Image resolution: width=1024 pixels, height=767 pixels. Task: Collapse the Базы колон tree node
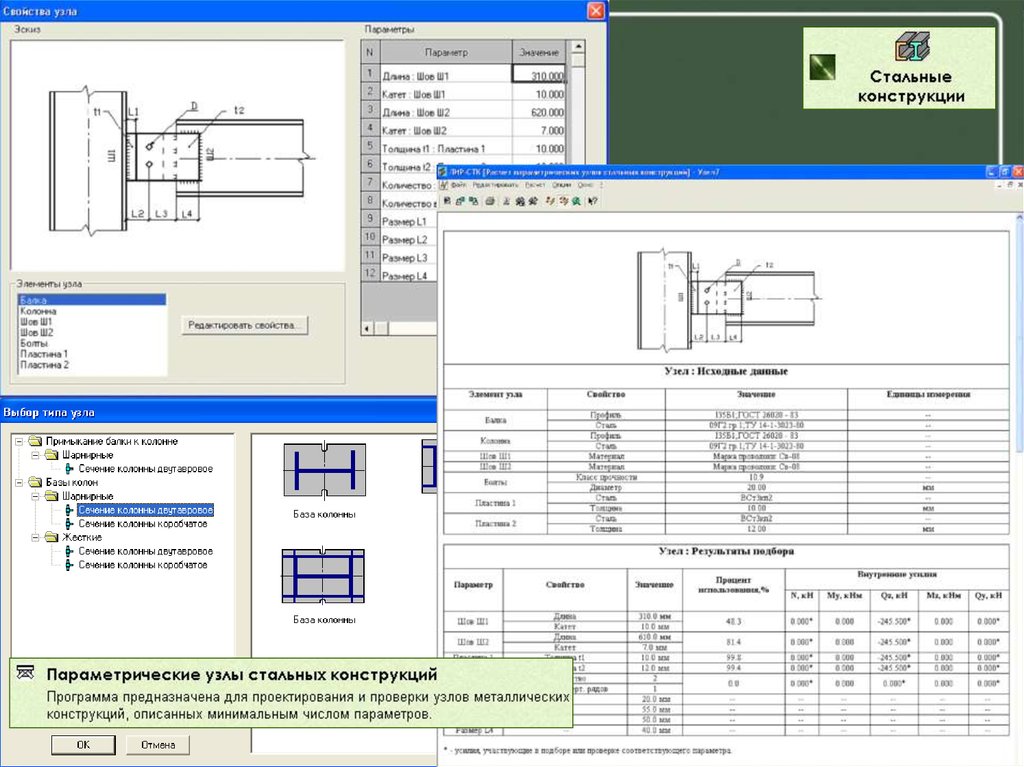pos(21,482)
